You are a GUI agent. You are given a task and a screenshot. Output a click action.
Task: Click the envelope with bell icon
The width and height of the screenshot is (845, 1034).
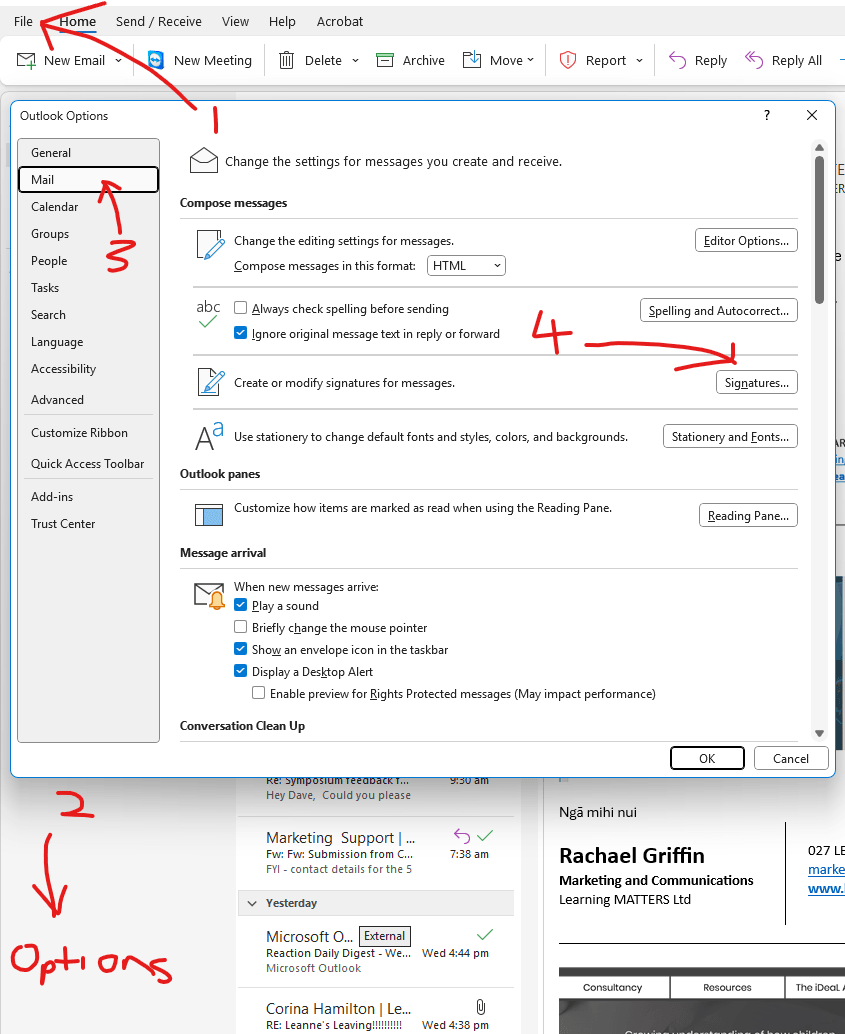point(210,595)
